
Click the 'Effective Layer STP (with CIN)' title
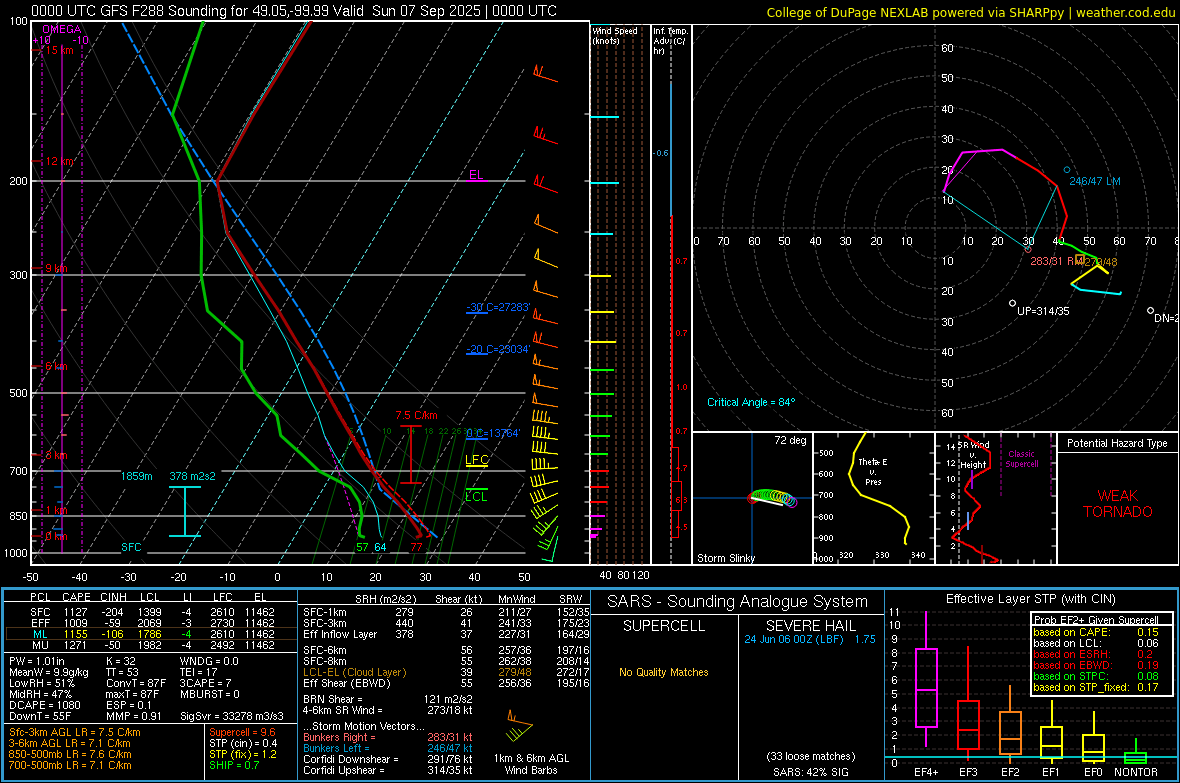(x=1030, y=599)
